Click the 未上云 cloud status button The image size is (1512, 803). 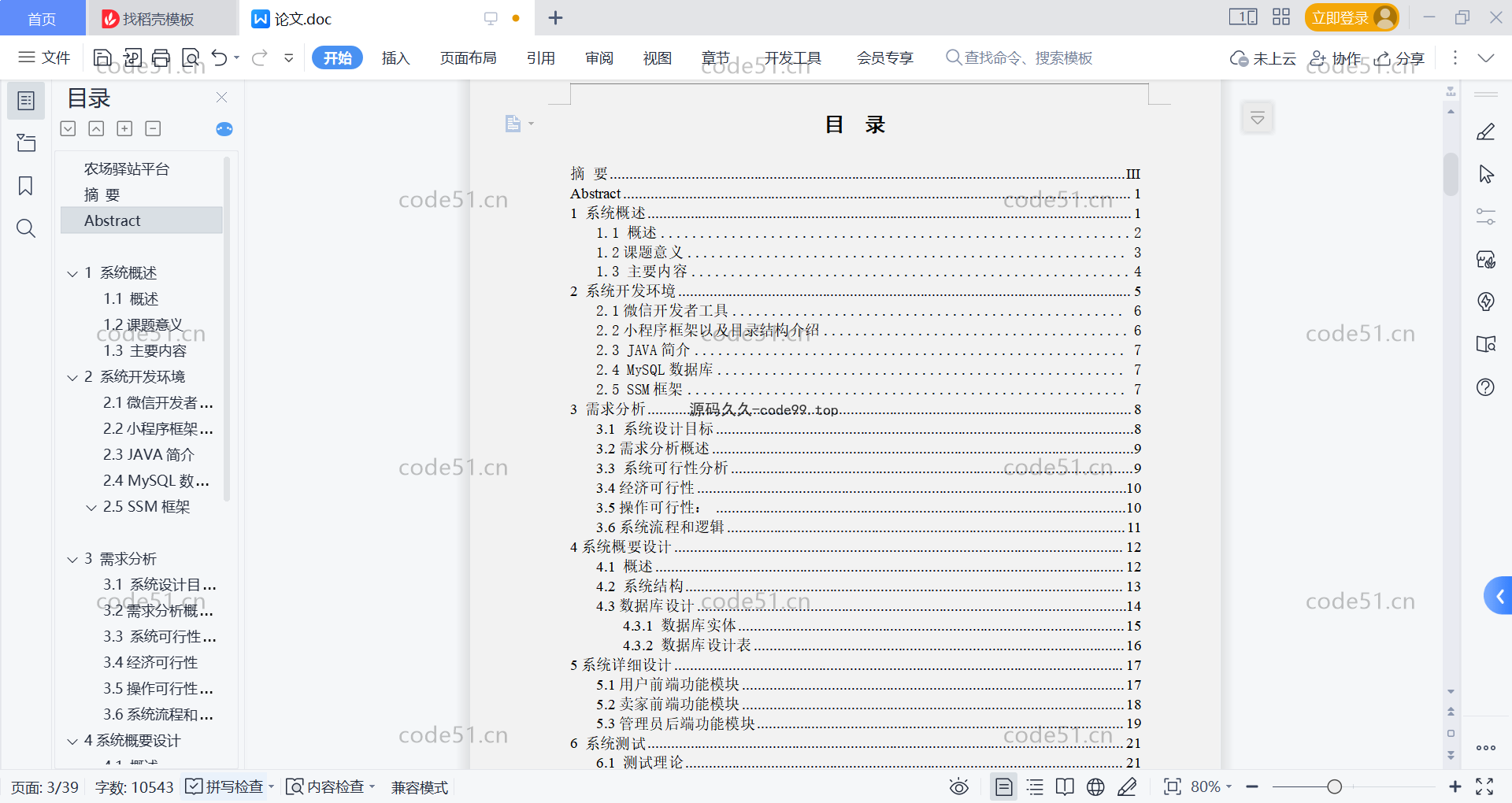point(1263,57)
